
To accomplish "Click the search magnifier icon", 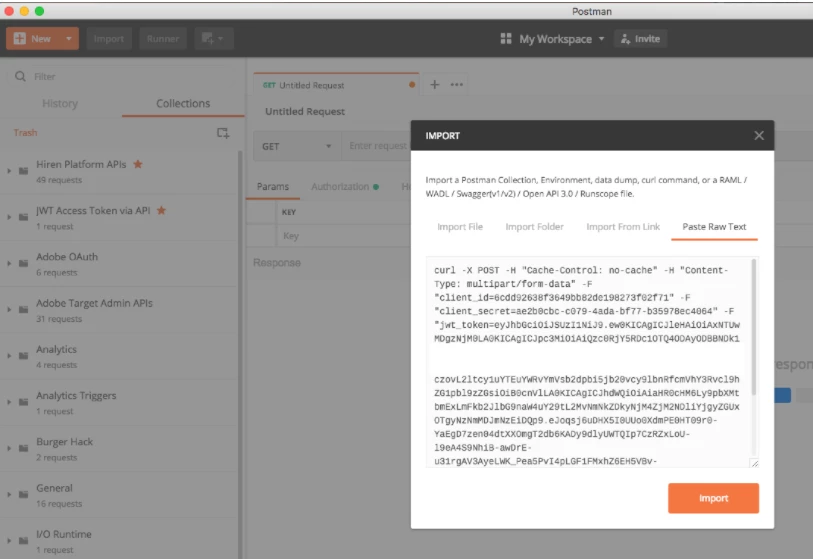I will [x=20, y=77].
